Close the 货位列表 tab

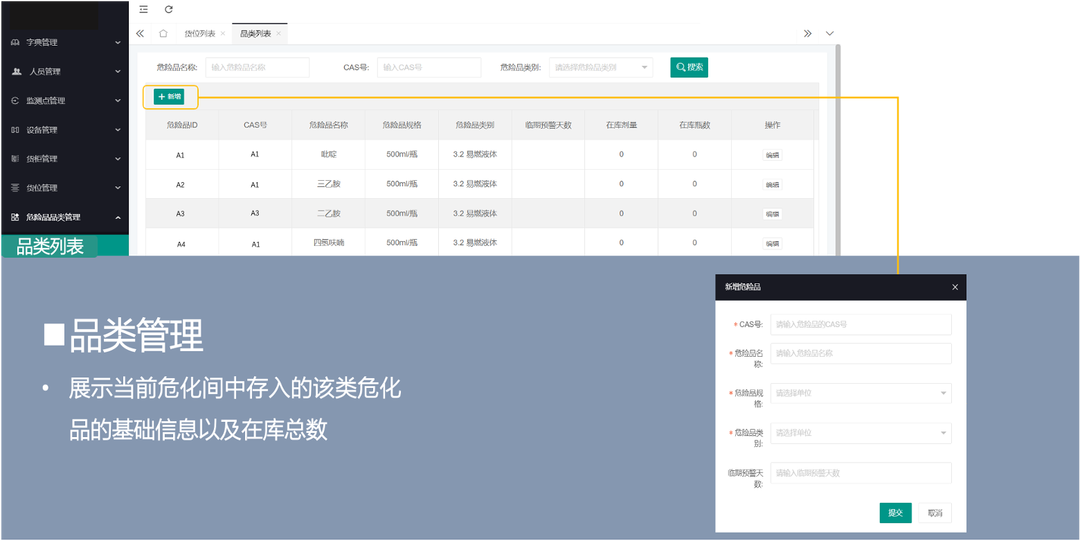[222, 34]
